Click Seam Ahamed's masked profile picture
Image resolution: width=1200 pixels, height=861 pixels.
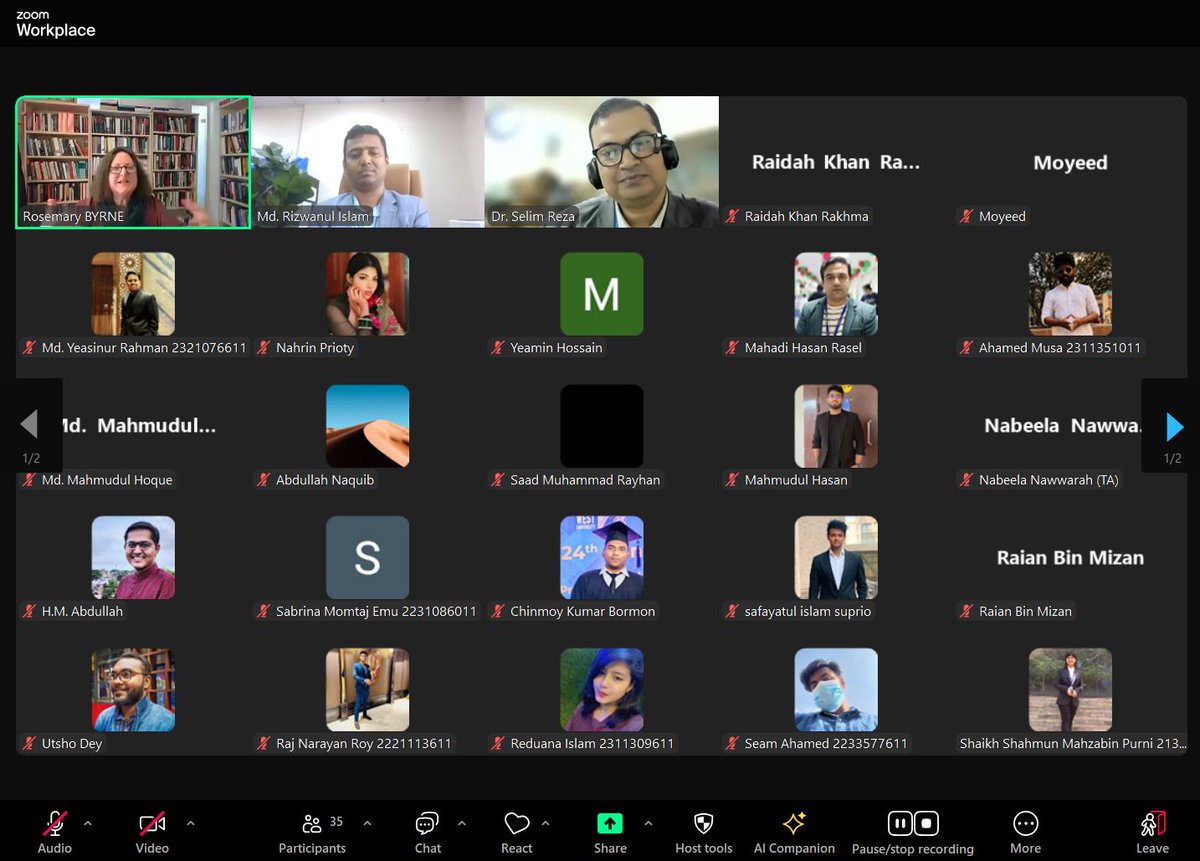point(836,689)
